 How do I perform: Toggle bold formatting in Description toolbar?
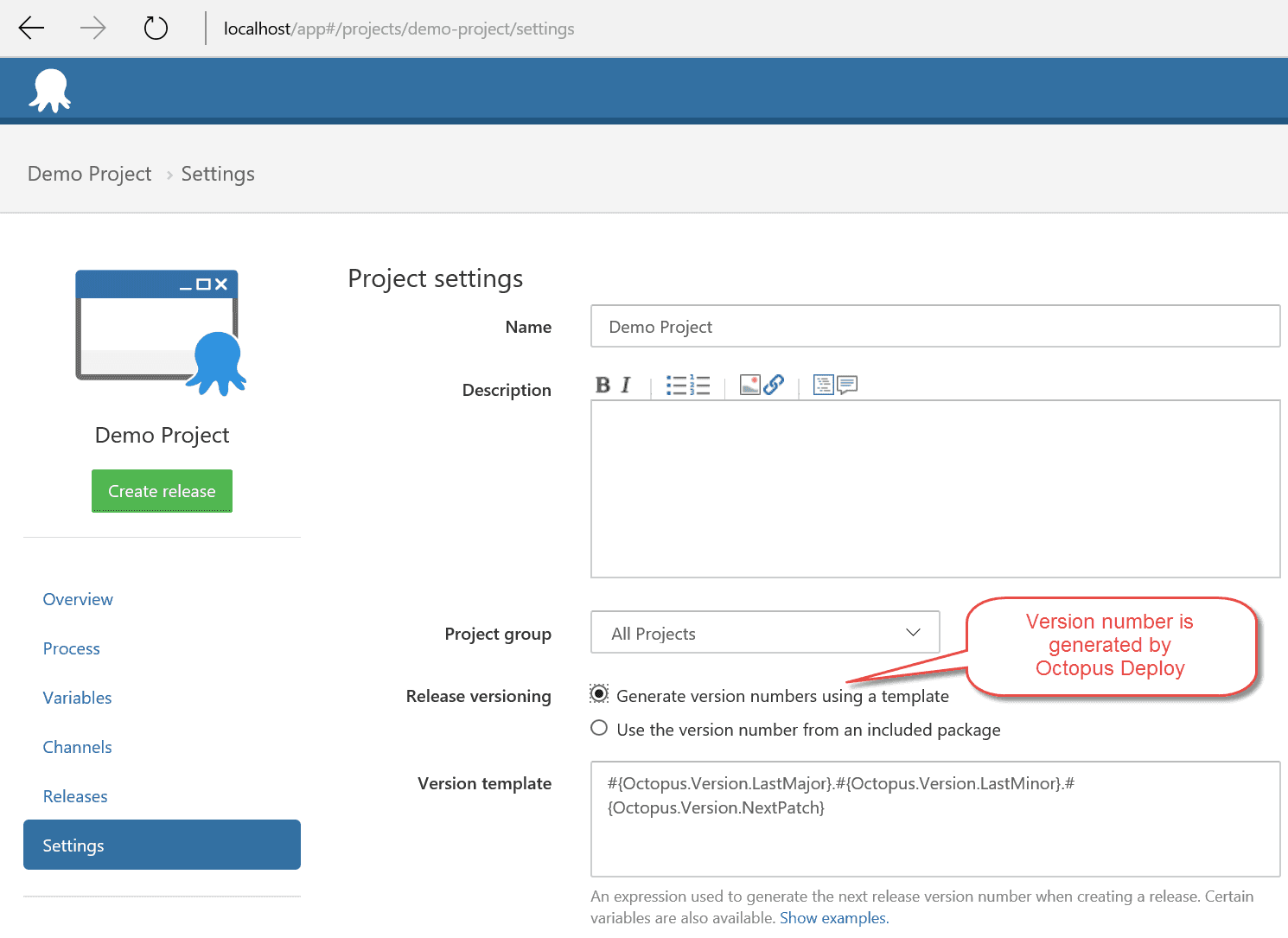(603, 386)
